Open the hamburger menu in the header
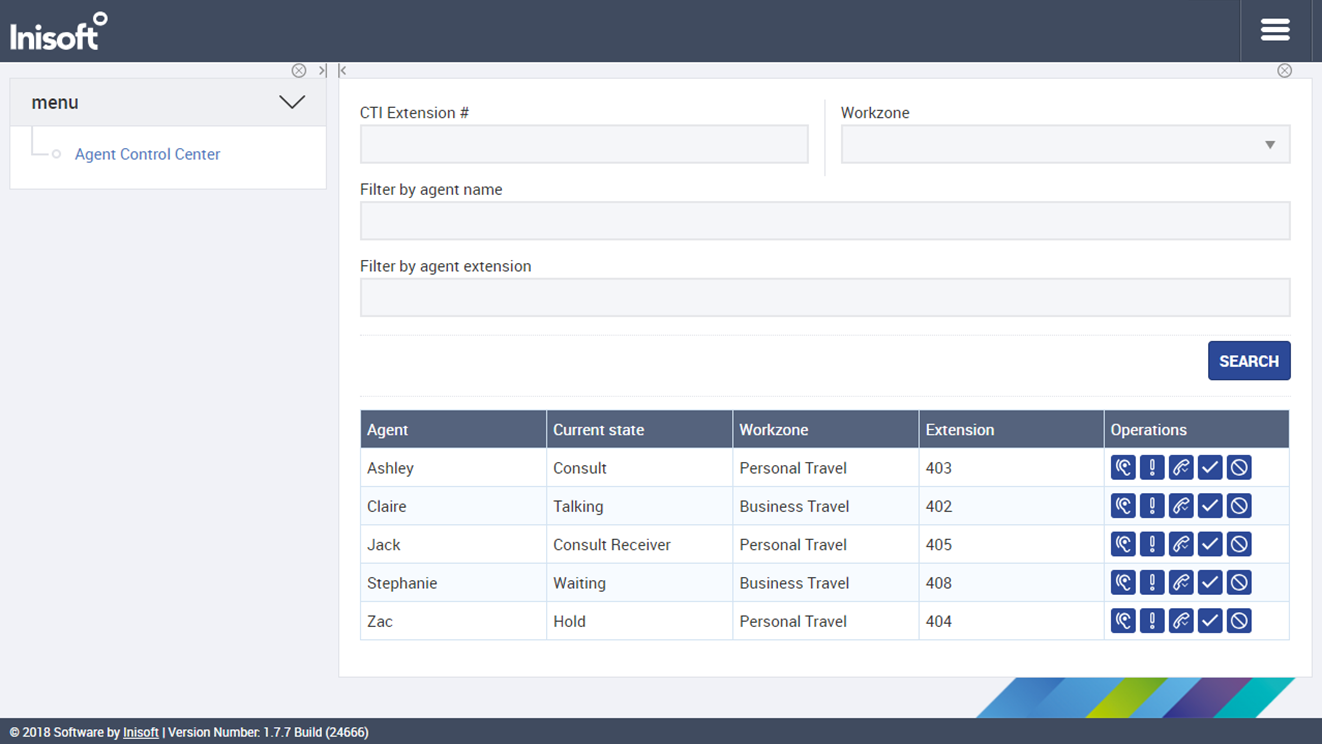The width and height of the screenshot is (1322, 744). pos(1275,30)
